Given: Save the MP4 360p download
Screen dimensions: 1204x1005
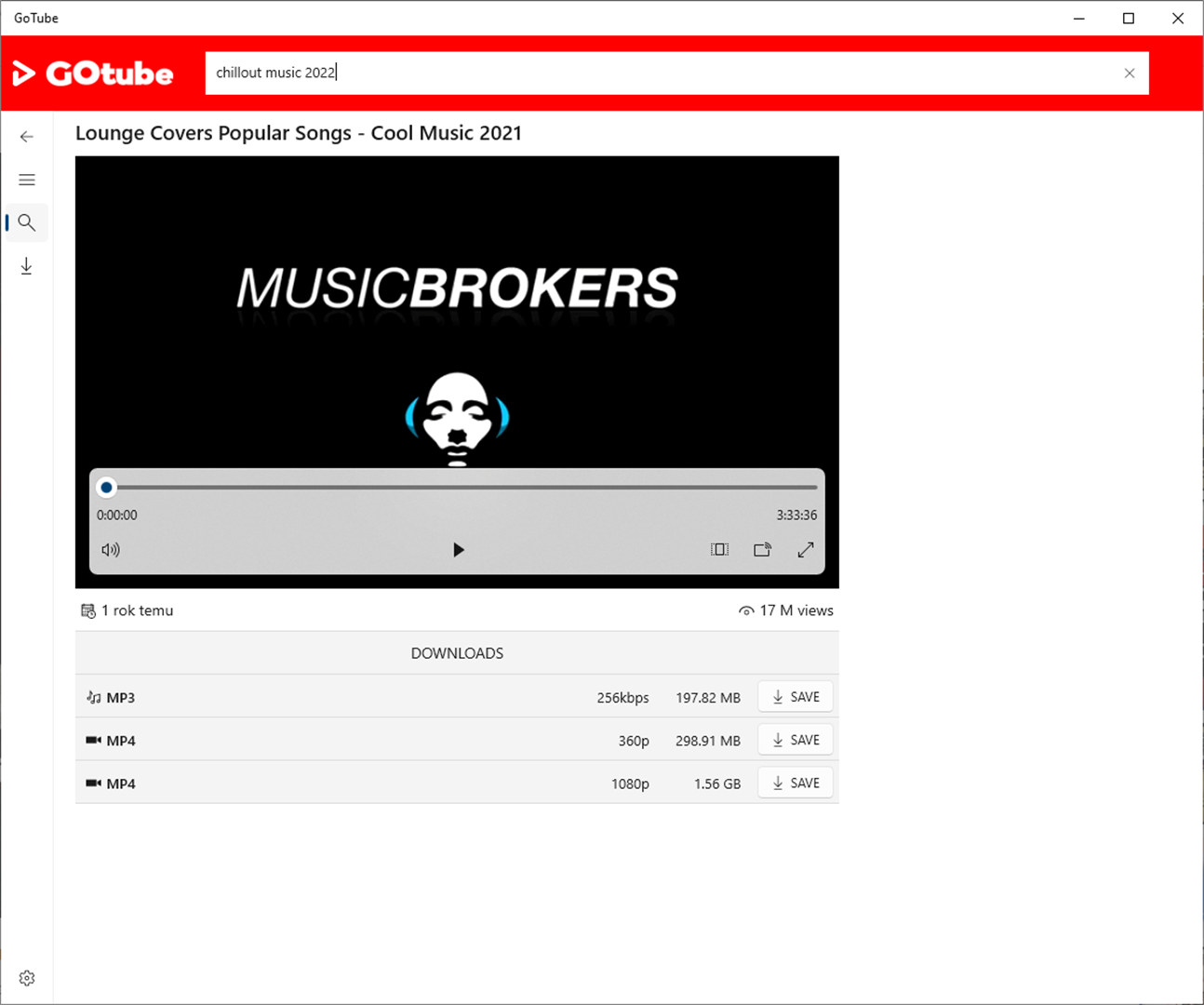Looking at the screenshot, I should (x=796, y=740).
